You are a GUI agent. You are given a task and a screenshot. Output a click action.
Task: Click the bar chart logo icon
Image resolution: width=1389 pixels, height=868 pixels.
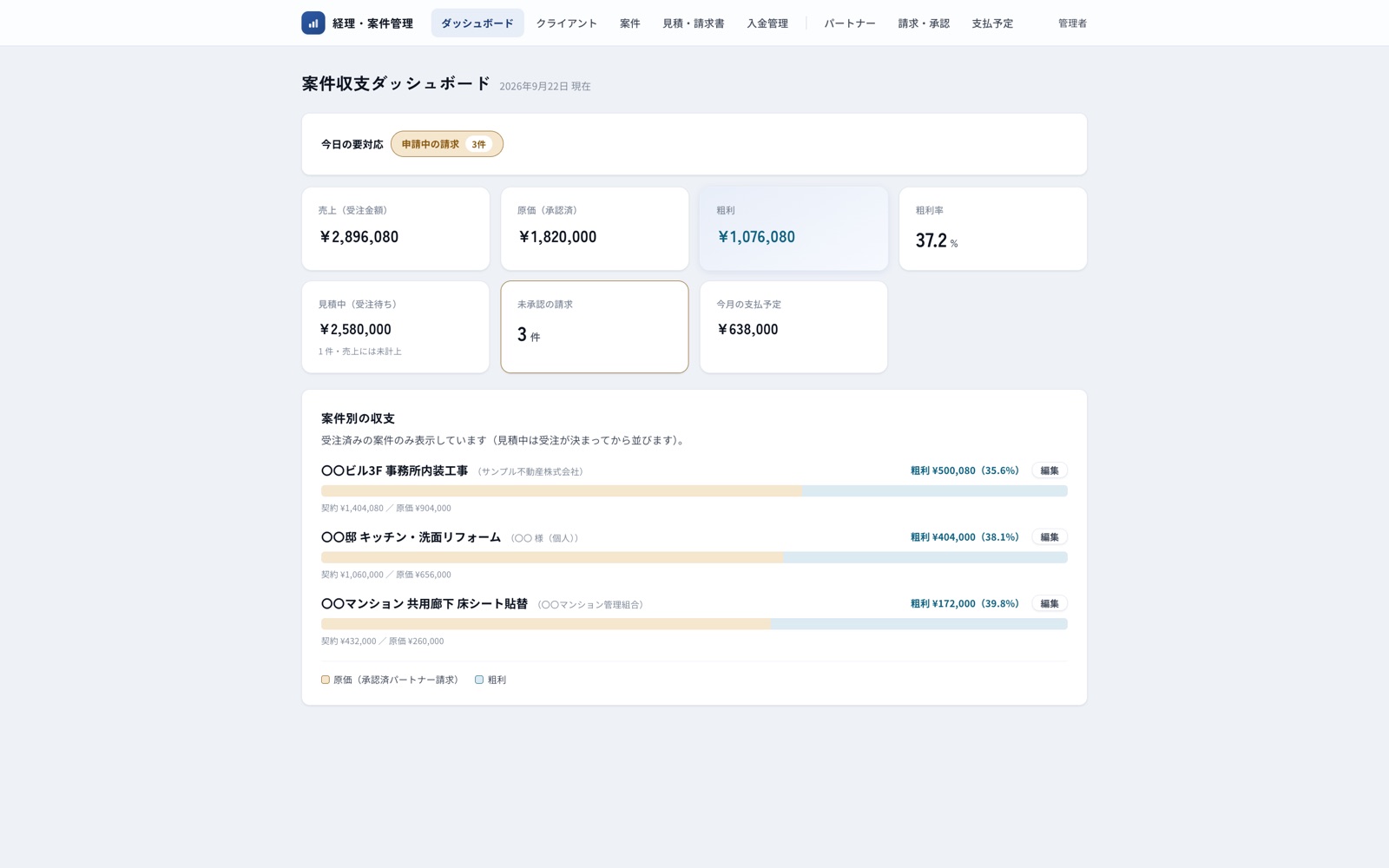coord(313,23)
